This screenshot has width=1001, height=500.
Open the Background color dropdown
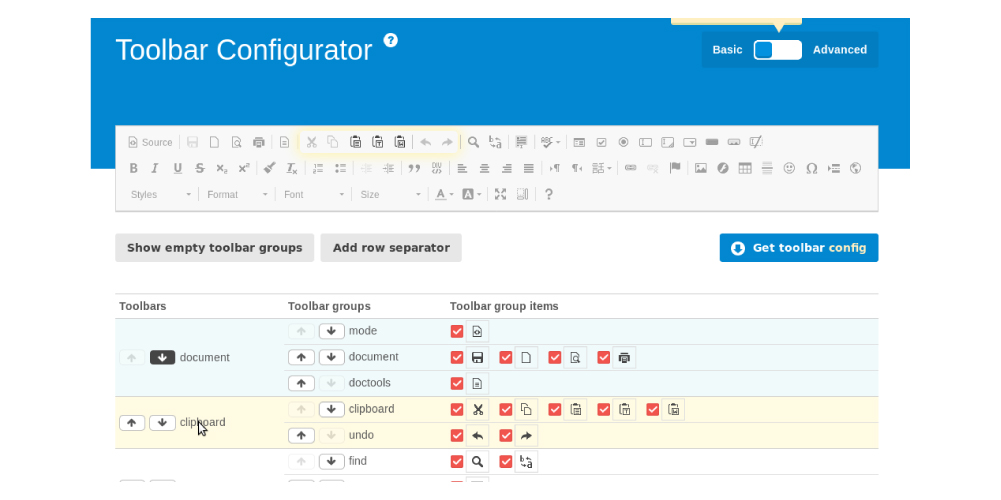tap(472, 194)
